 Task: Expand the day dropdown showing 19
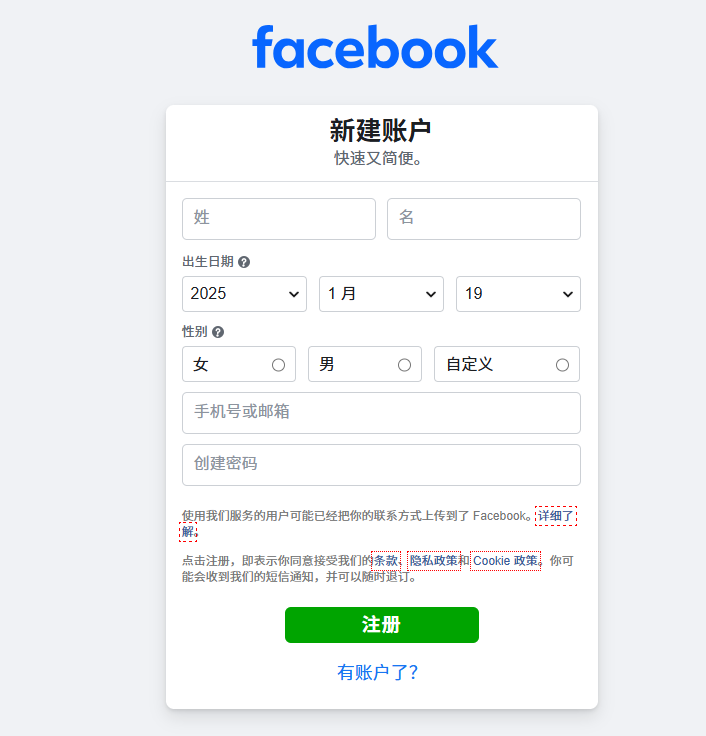(x=518, y=294)
